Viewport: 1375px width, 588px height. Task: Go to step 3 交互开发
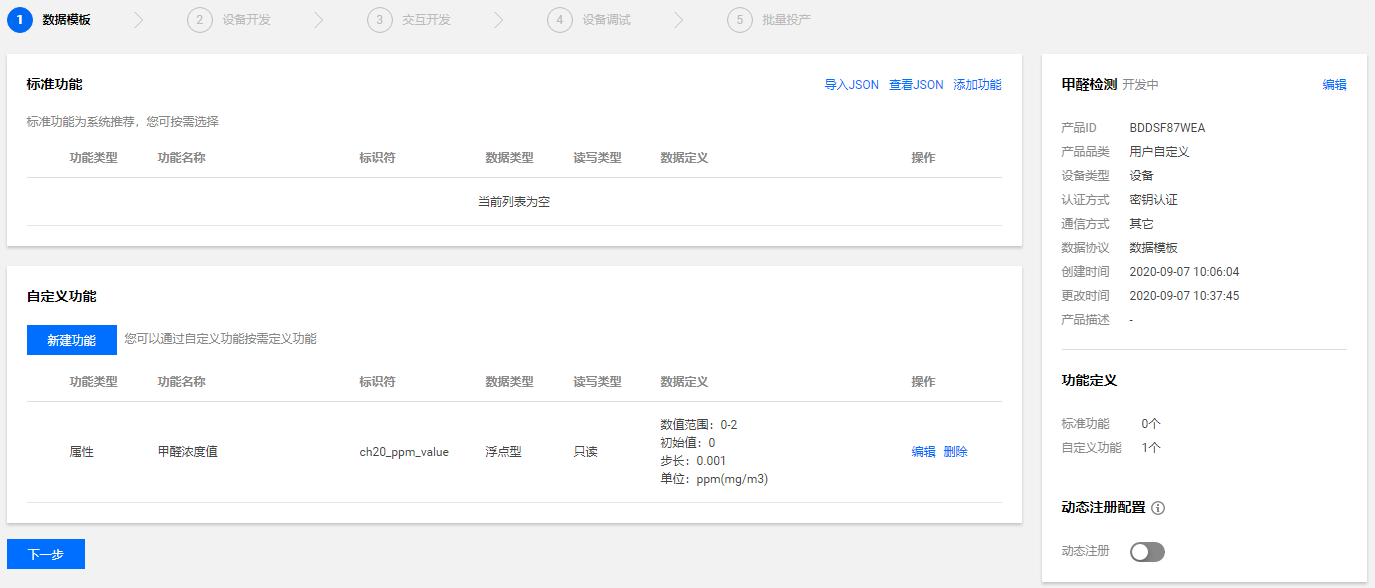coord(409,20)
